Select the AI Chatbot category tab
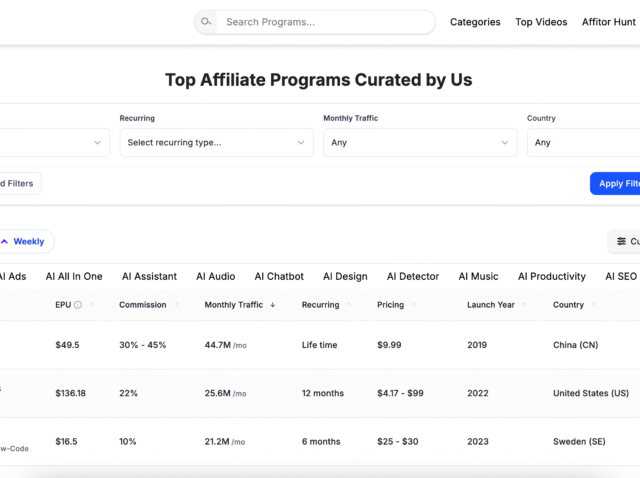 tap(279, 276)
